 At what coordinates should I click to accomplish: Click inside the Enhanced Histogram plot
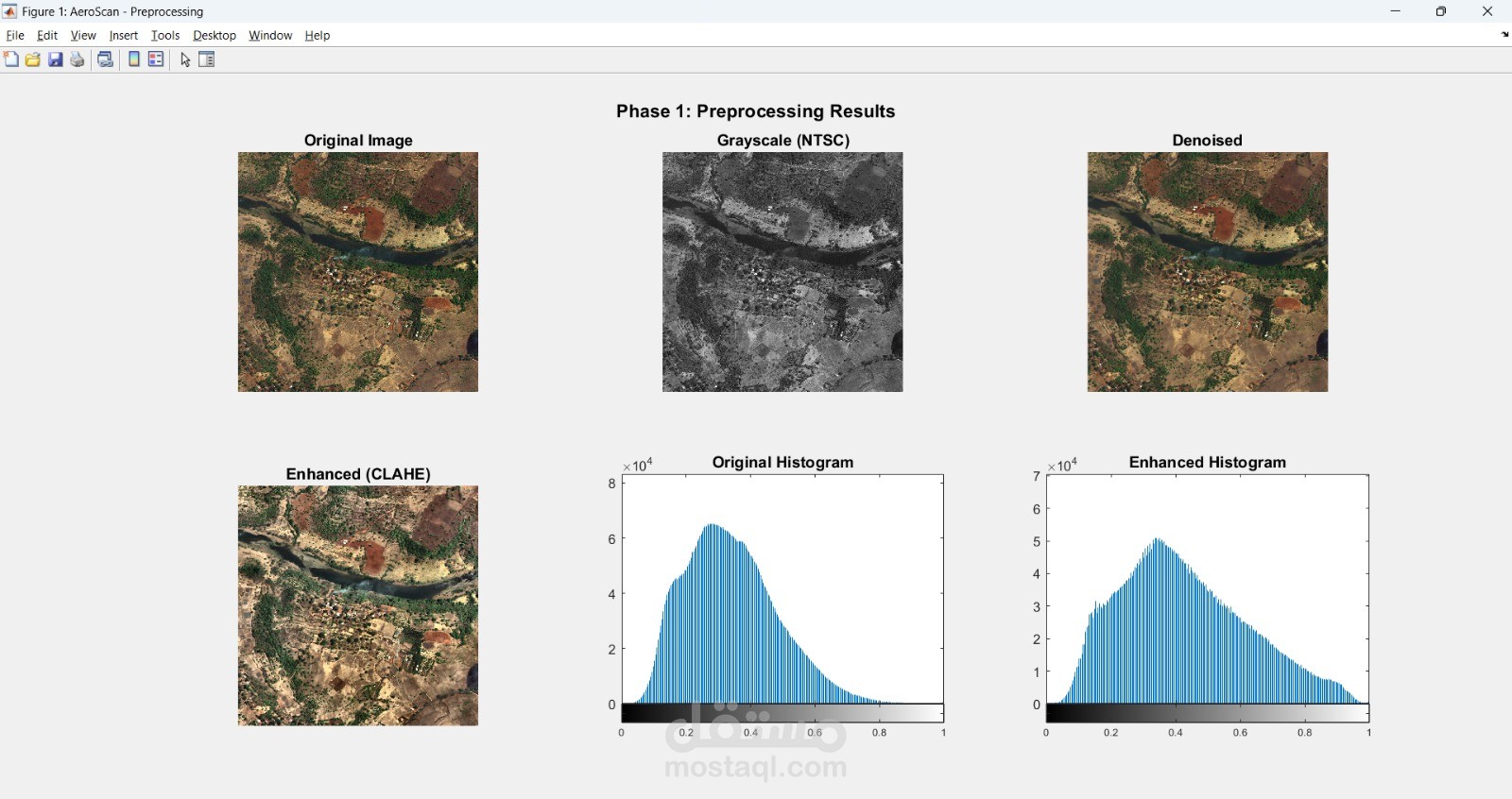coord(1208,589)
